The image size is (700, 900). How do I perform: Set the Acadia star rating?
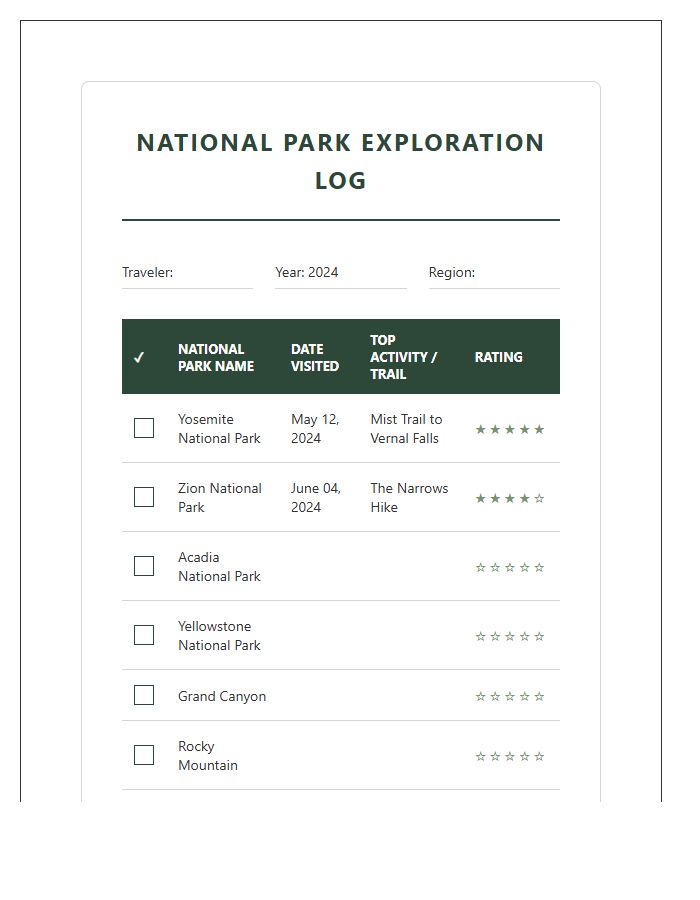pos(510,568)
